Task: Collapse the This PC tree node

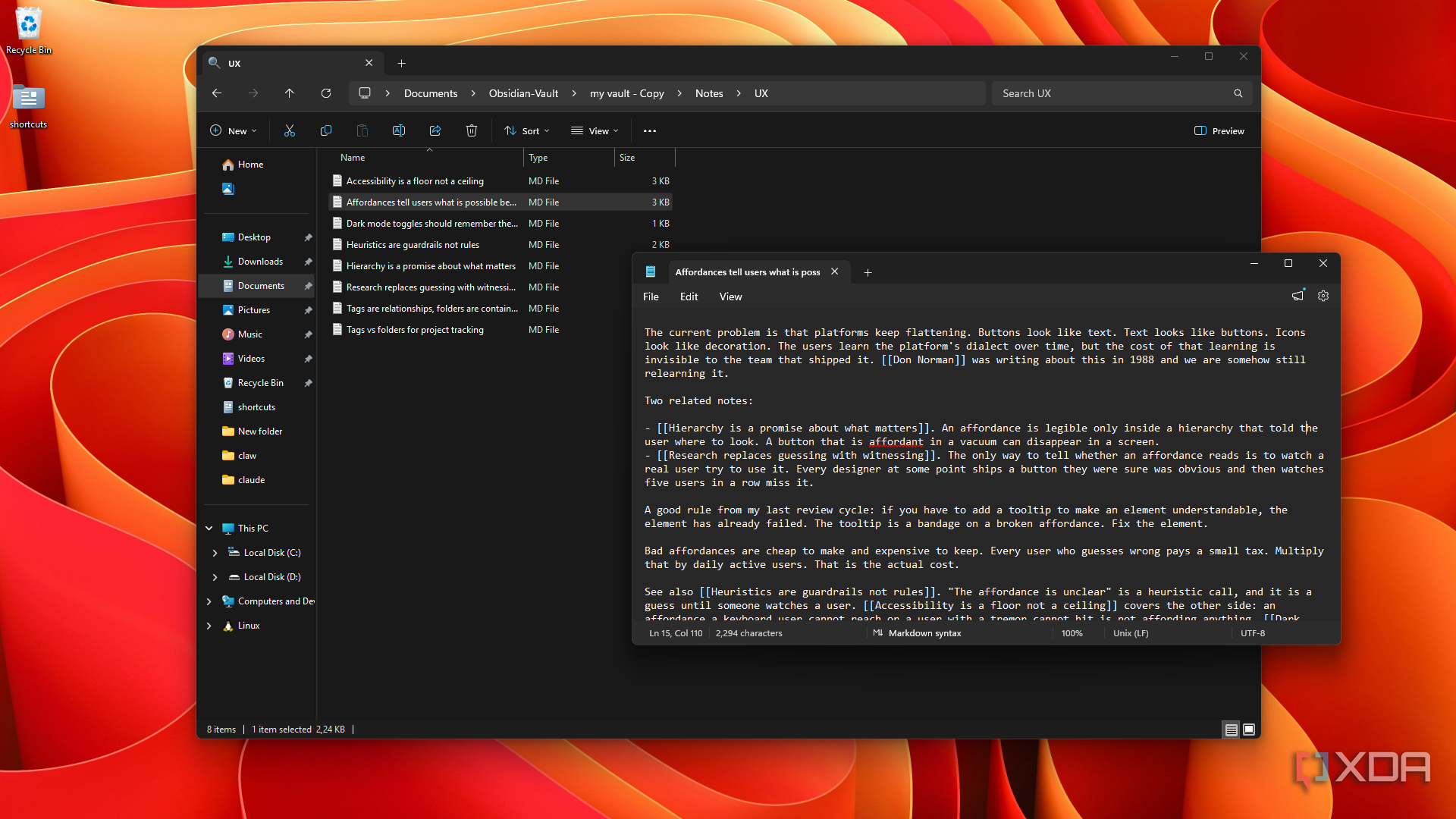Action: pyautogui.click(x=209, y=529)
